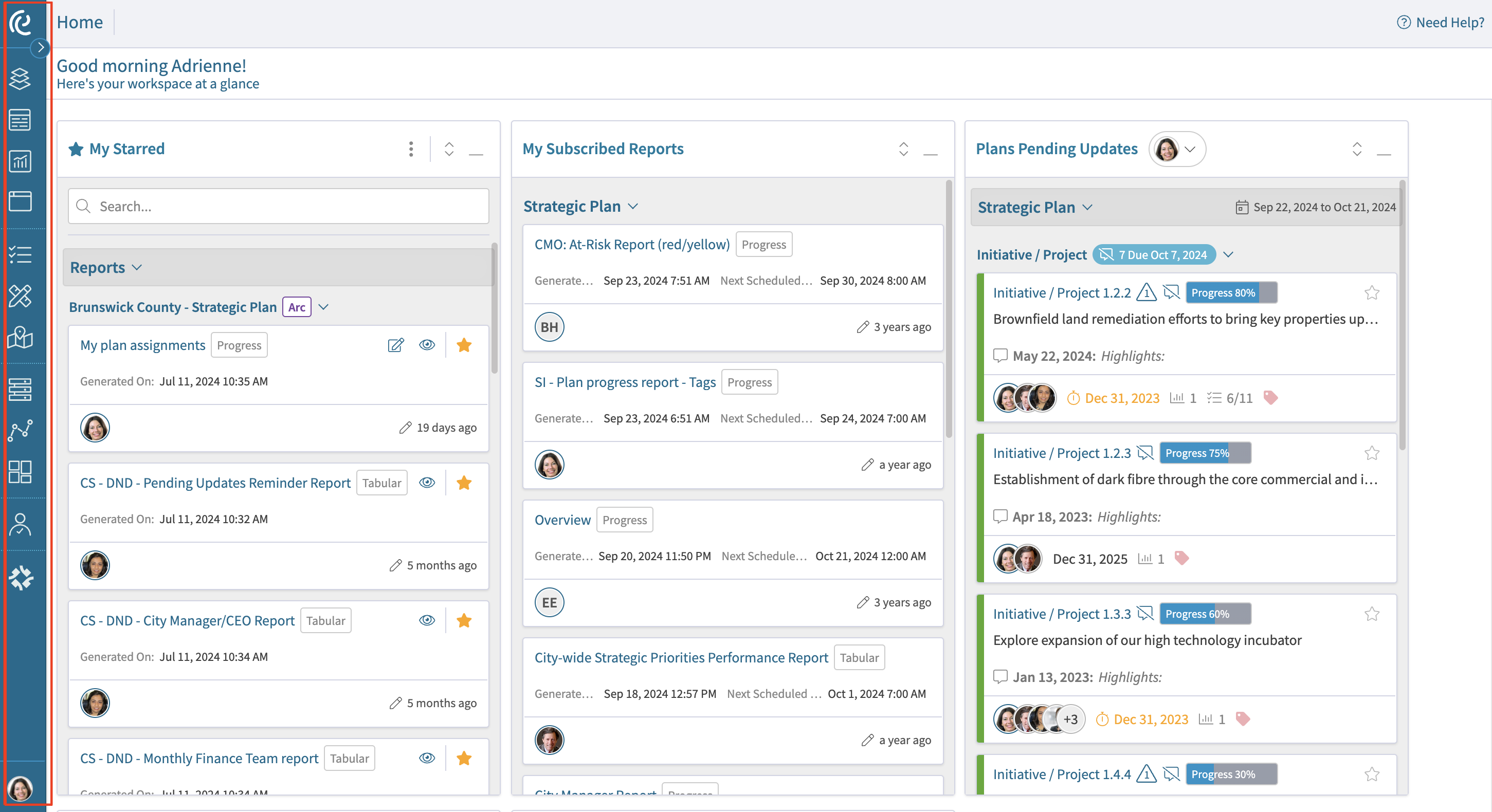Click the calendar icon by the date range
1492x812 pixels.
pos(1242,207)
